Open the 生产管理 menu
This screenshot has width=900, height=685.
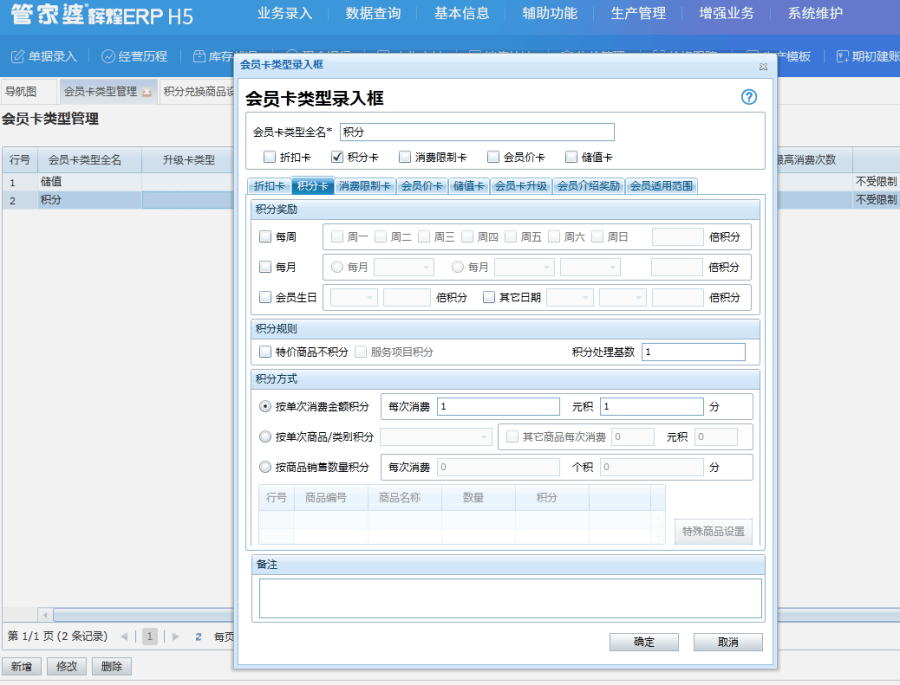coord(638,15)
